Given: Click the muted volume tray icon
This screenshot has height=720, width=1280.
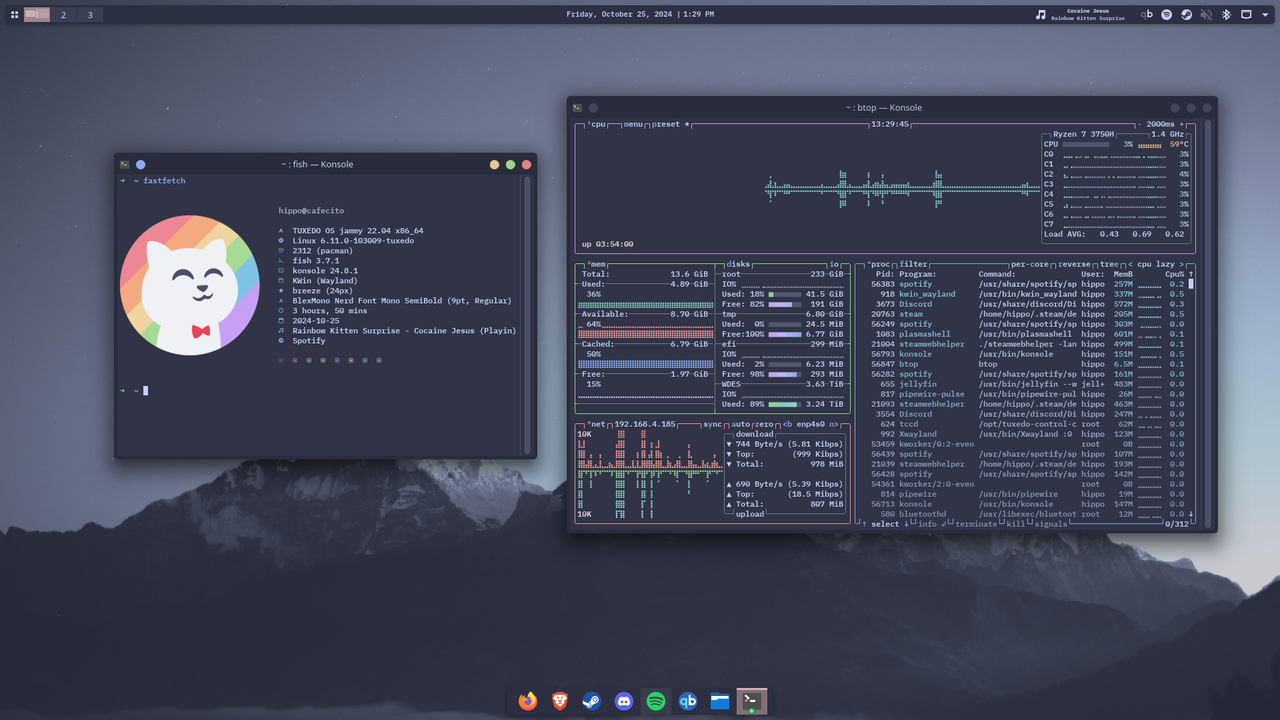Looking at the screenshot, I should [1206, 14].
